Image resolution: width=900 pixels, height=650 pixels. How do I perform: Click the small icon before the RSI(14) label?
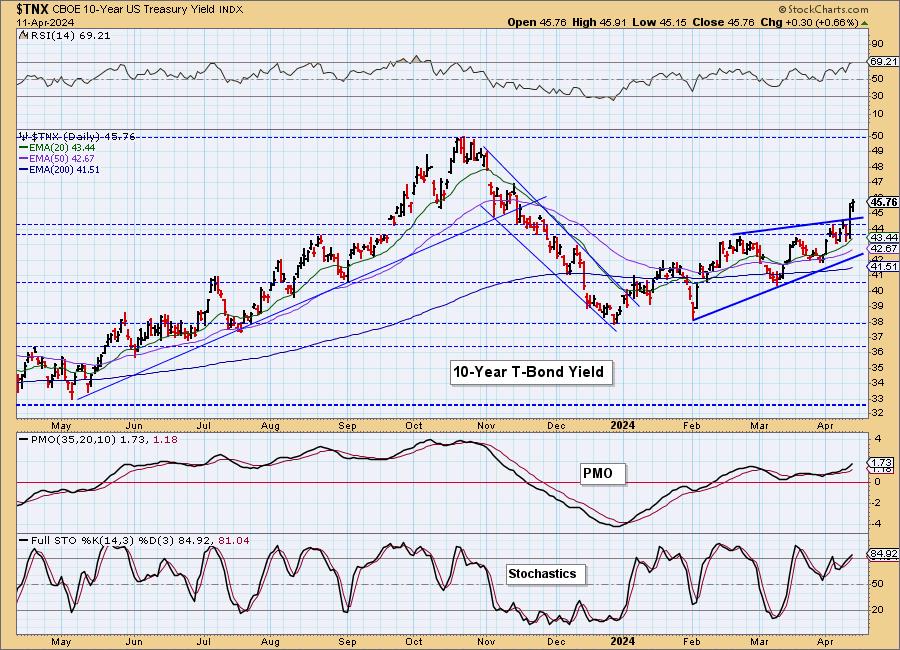pos(23,35)
